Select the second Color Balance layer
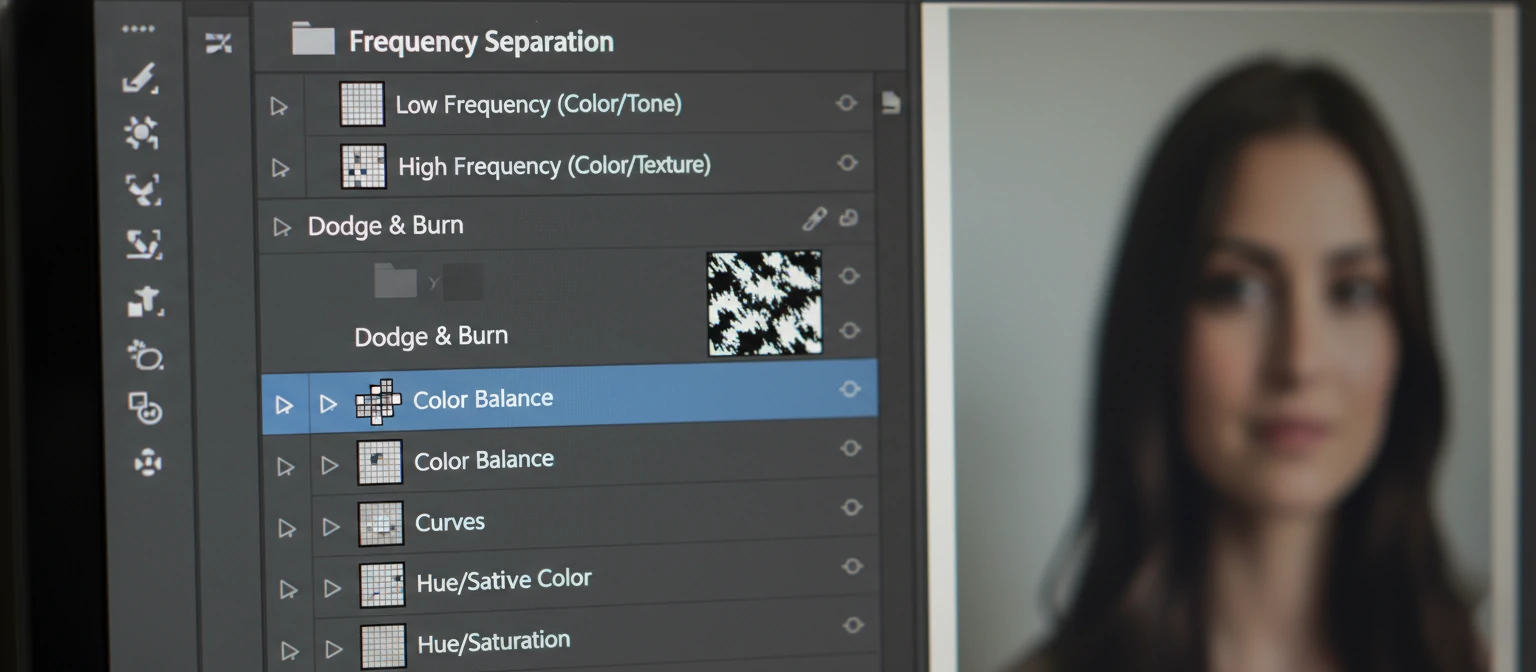Viewport: 1536px width, 672px height. [x=484, y=460]
